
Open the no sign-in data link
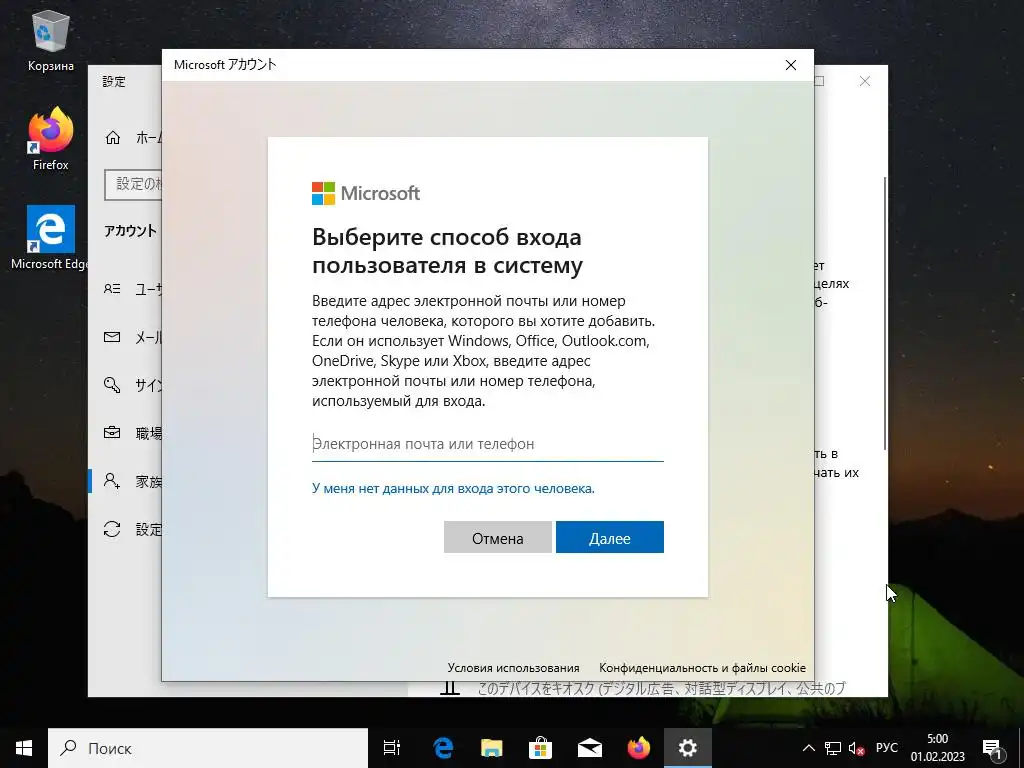tap(453, 488)
